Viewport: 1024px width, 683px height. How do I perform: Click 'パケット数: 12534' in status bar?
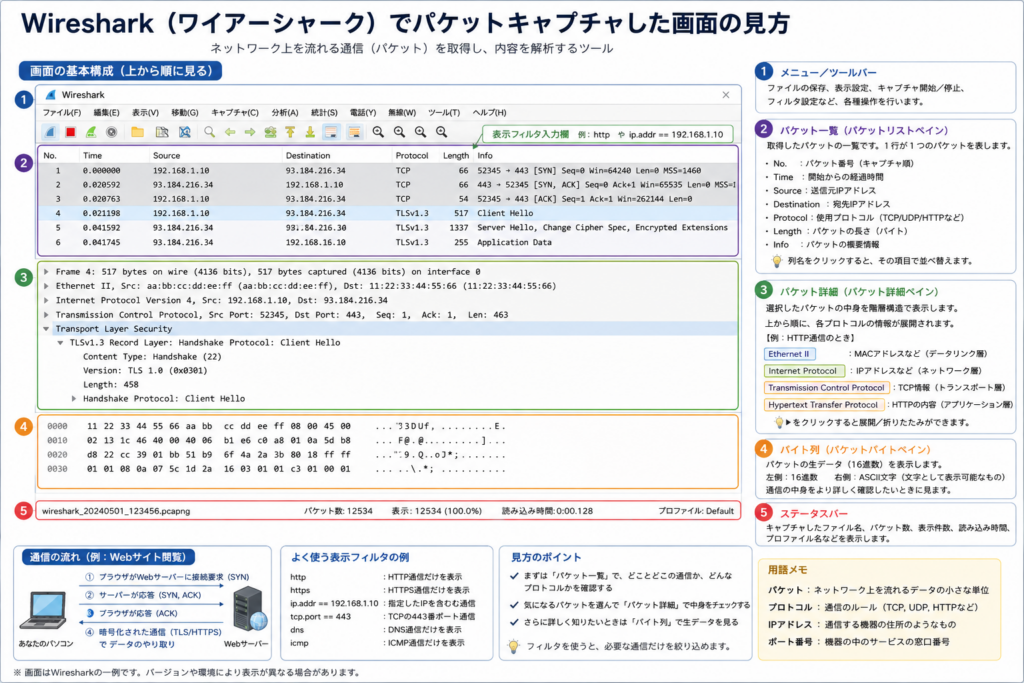coord(338,511)
